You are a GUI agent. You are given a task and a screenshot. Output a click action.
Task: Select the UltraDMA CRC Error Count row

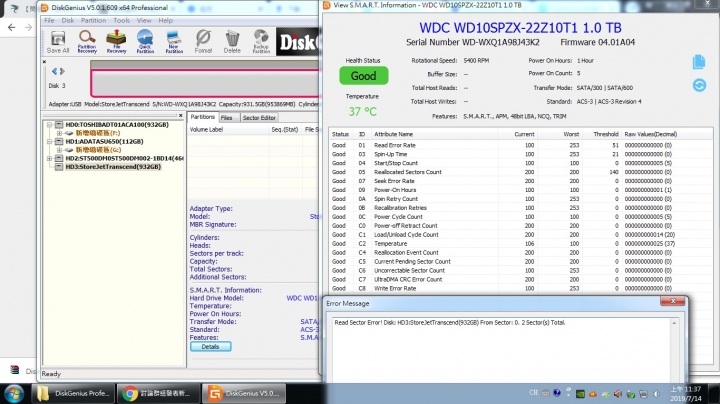click(x=521, y=280)
